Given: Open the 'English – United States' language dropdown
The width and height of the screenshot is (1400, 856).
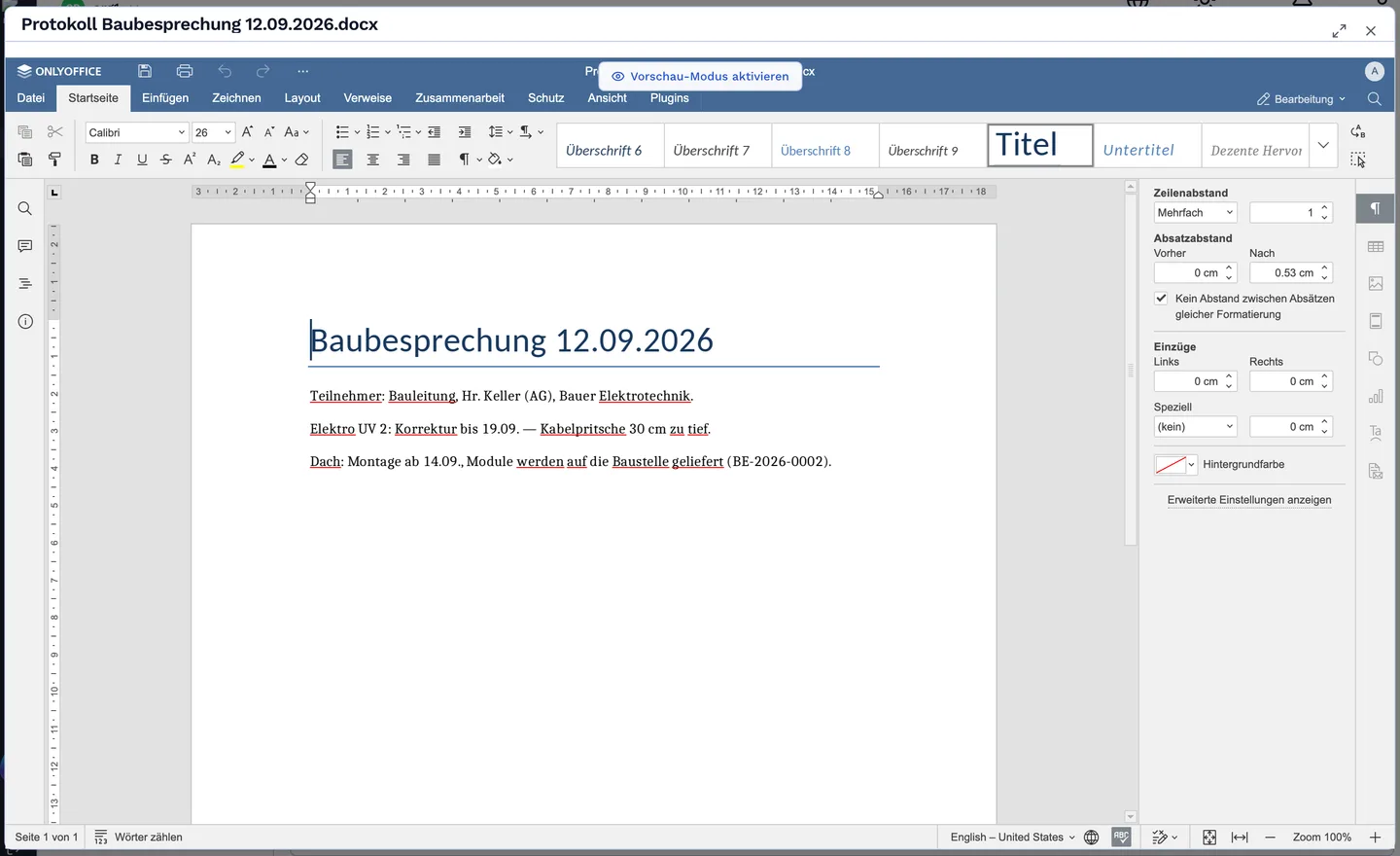Looking at the screenshot, I should tap(1012, 838).
